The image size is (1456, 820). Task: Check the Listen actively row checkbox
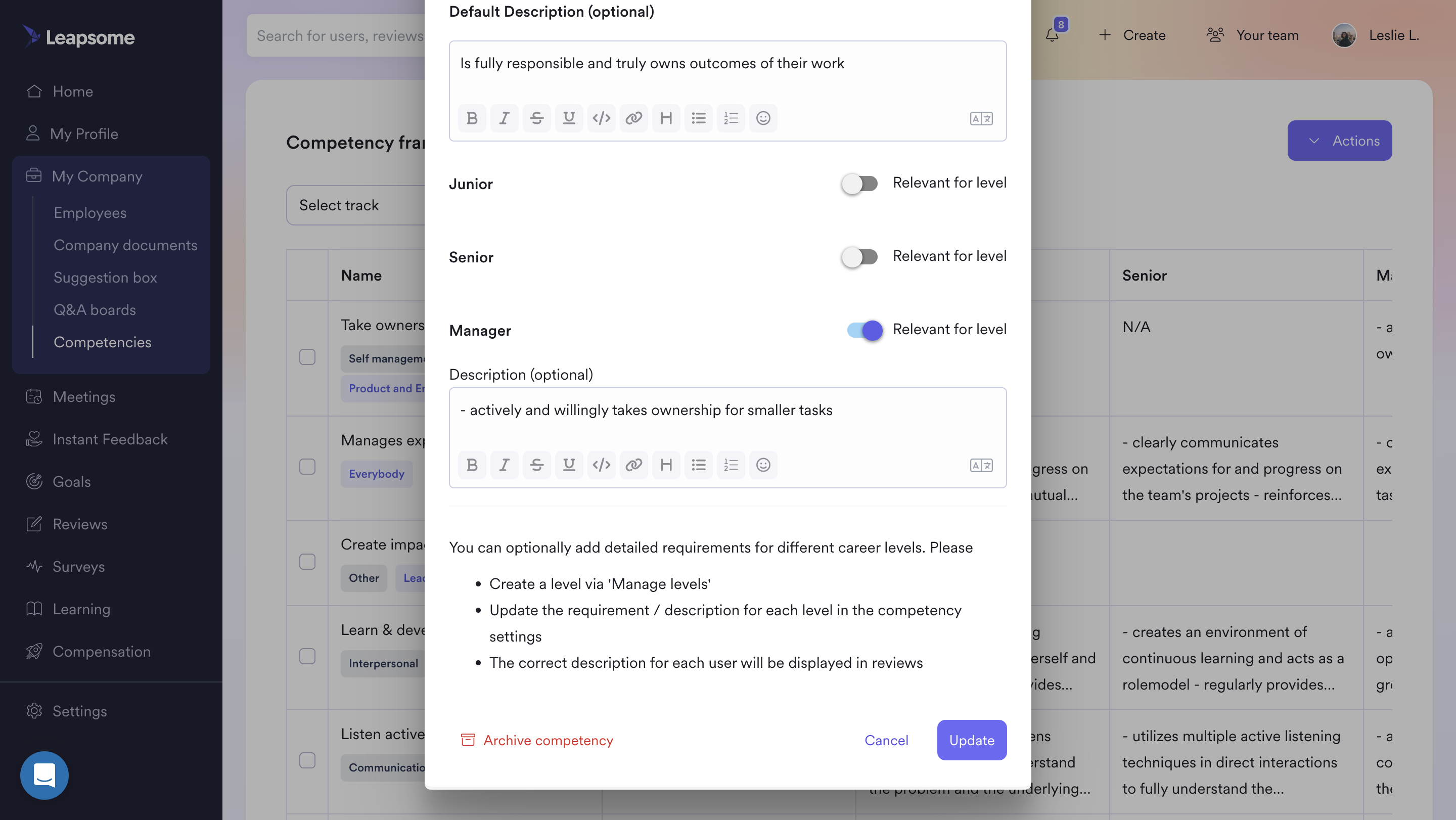coord(307,760)
